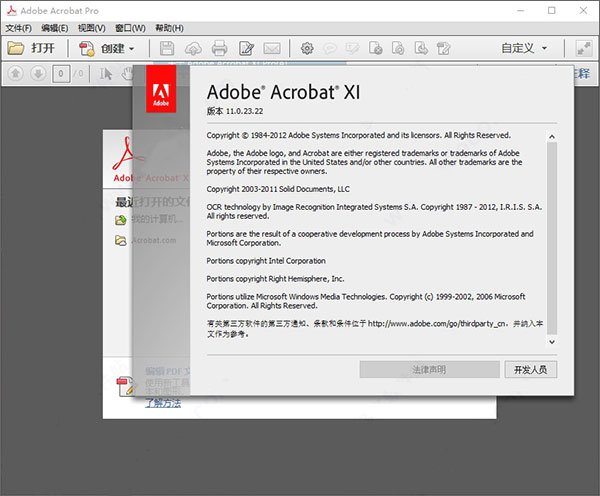
Task: Click the Open folder icon in toolbar
Action: pos(16,48)
